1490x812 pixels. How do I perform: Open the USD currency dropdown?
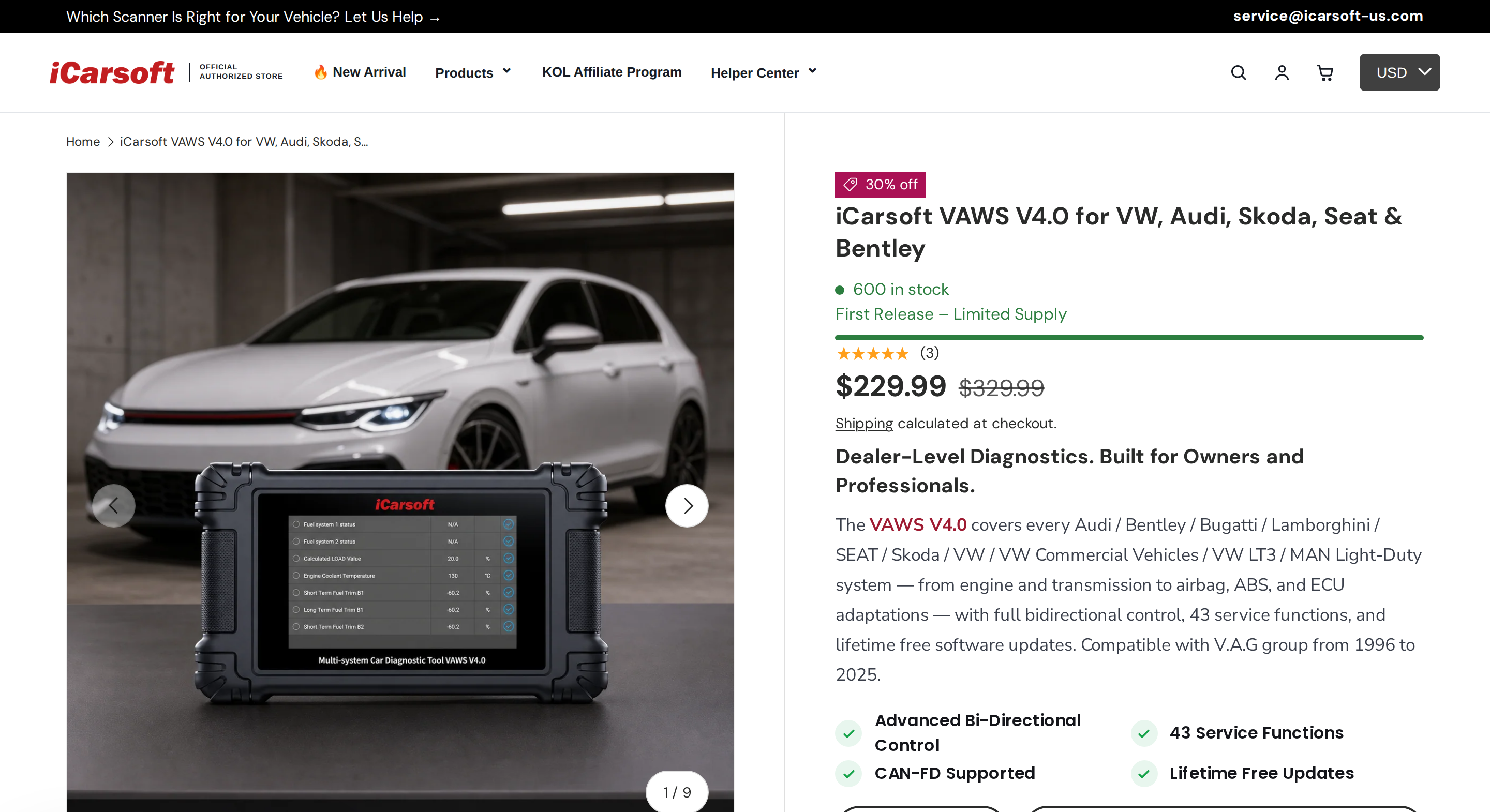click(x=1400, y=72)
